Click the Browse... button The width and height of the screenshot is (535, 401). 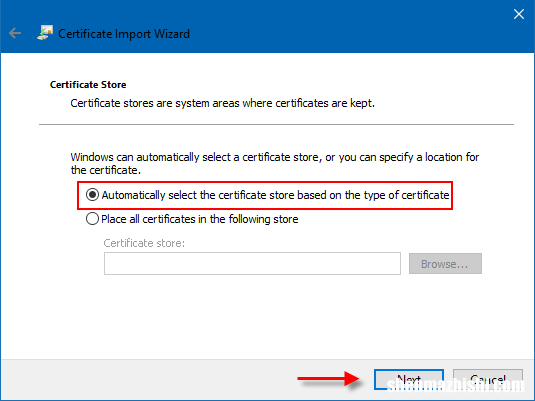[x=445, y=263]
